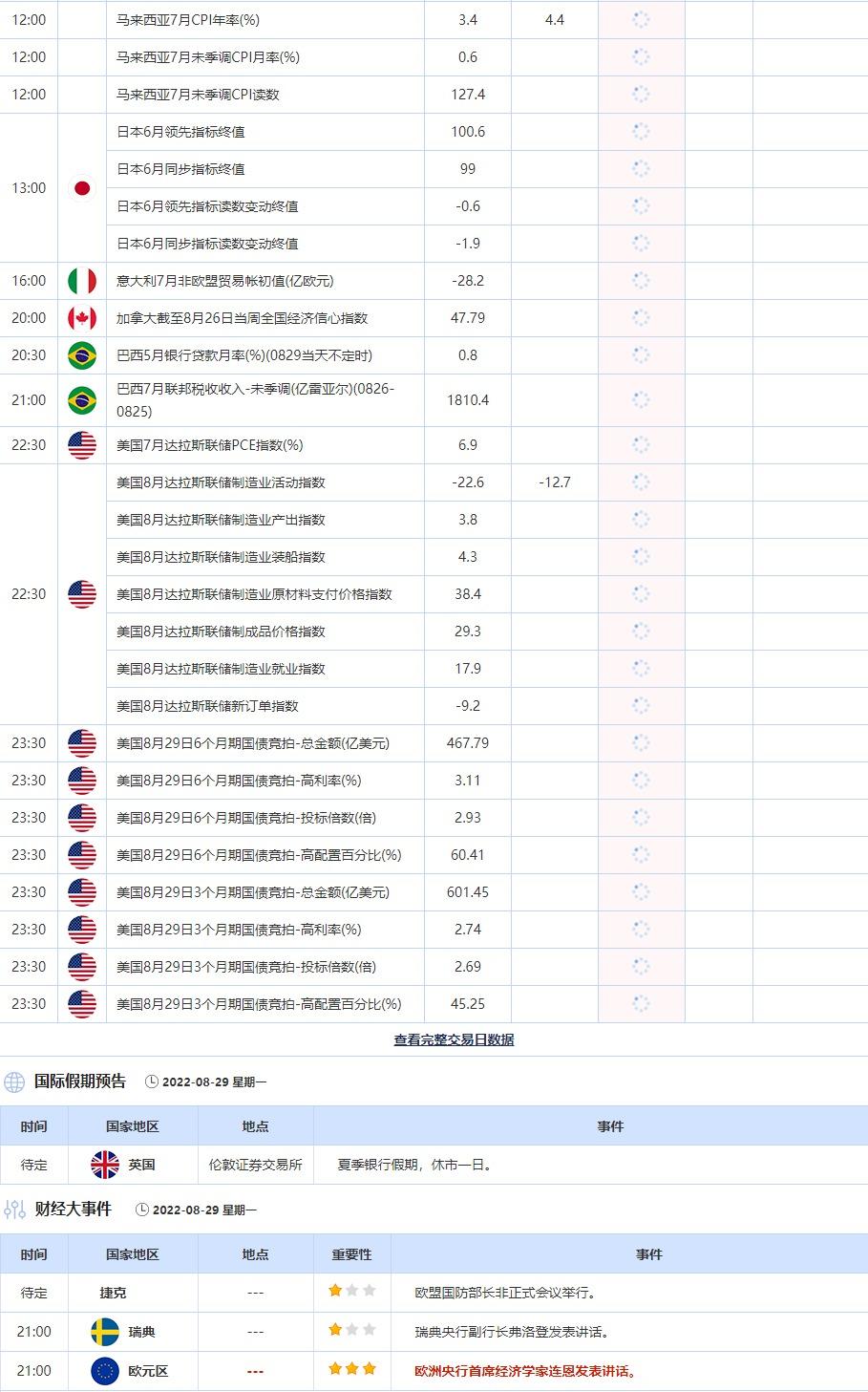Click the Canada flag in the 20:00 row
The width and height of the screenshot is (868, 1392).
pyautogui.click(x=82, y=318)
